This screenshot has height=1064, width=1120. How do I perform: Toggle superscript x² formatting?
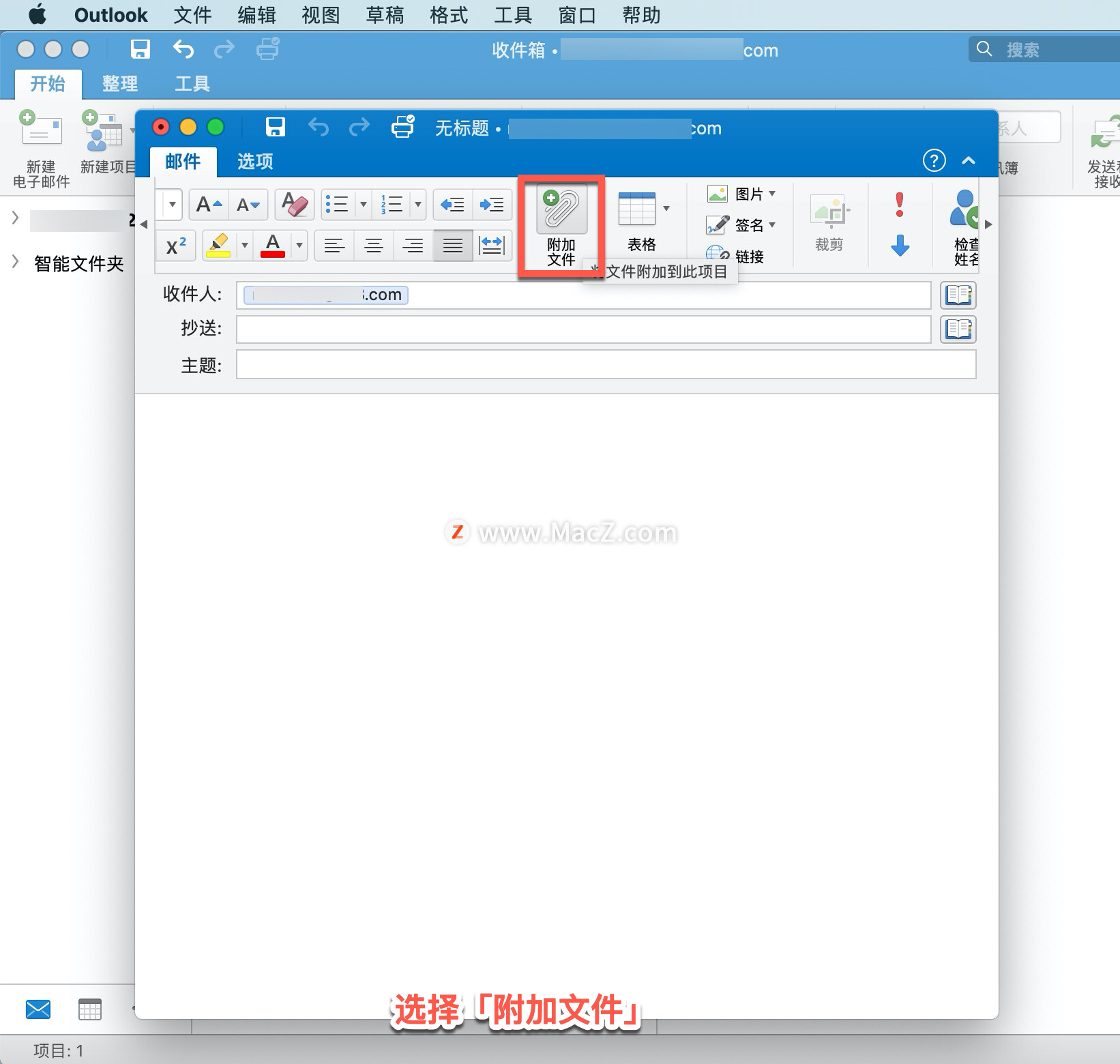tap(176, 246)
